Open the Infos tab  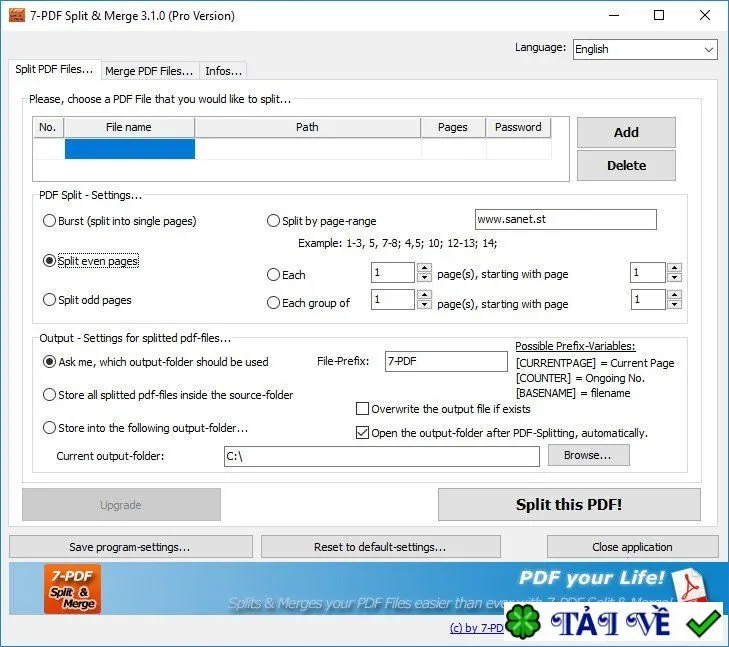click(224, 71)
